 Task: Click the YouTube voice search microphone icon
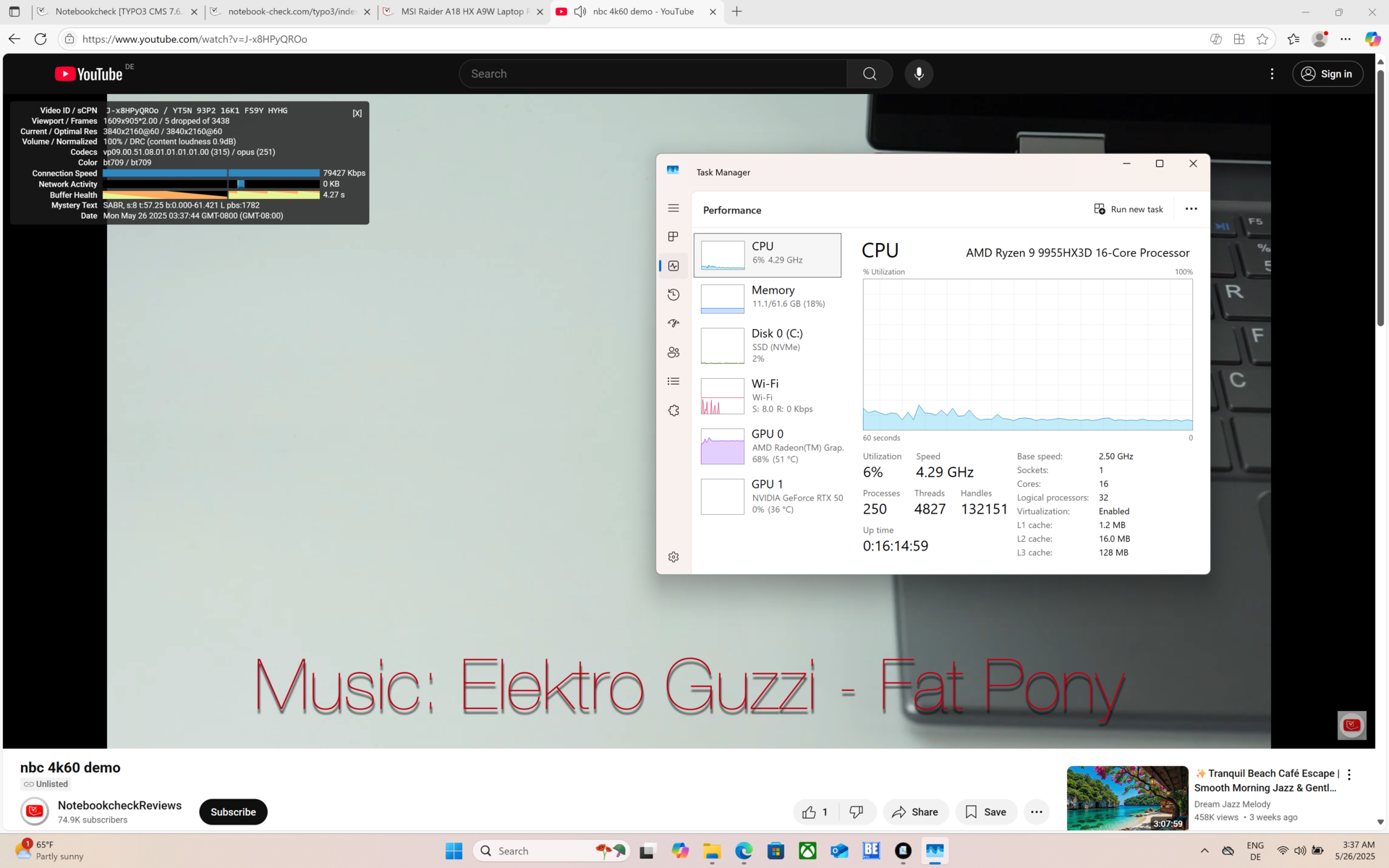(919, 74)
